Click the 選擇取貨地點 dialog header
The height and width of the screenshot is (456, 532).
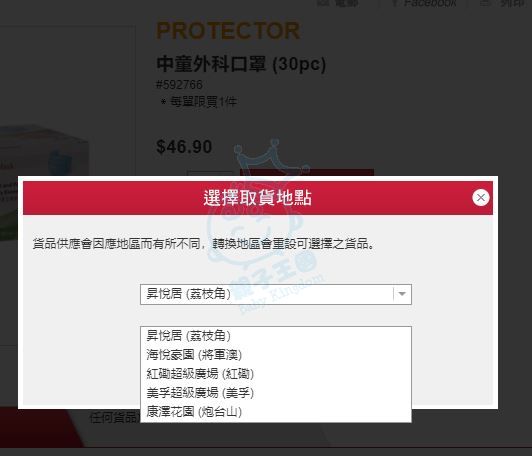[x=258, y=198]
